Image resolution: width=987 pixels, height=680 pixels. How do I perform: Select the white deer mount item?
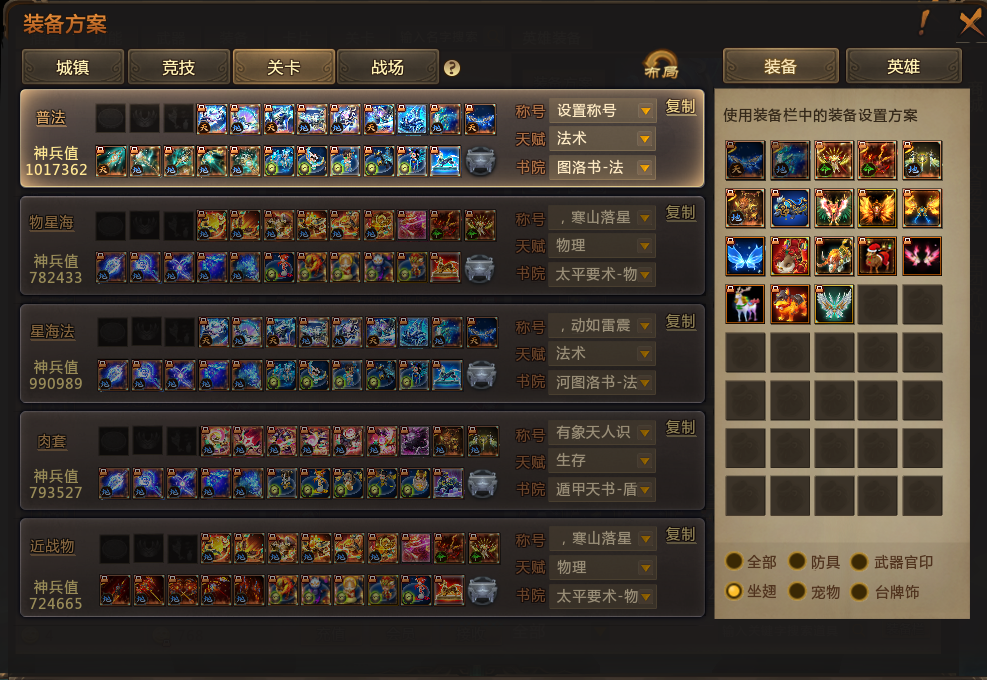coord(745,304)
